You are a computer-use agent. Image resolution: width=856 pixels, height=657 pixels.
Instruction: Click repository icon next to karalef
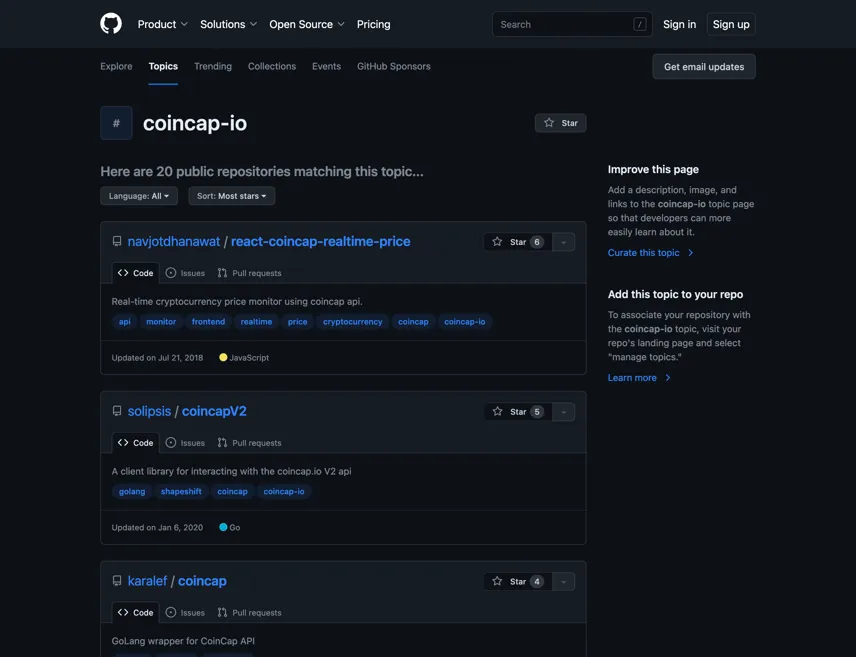[117, 581]
